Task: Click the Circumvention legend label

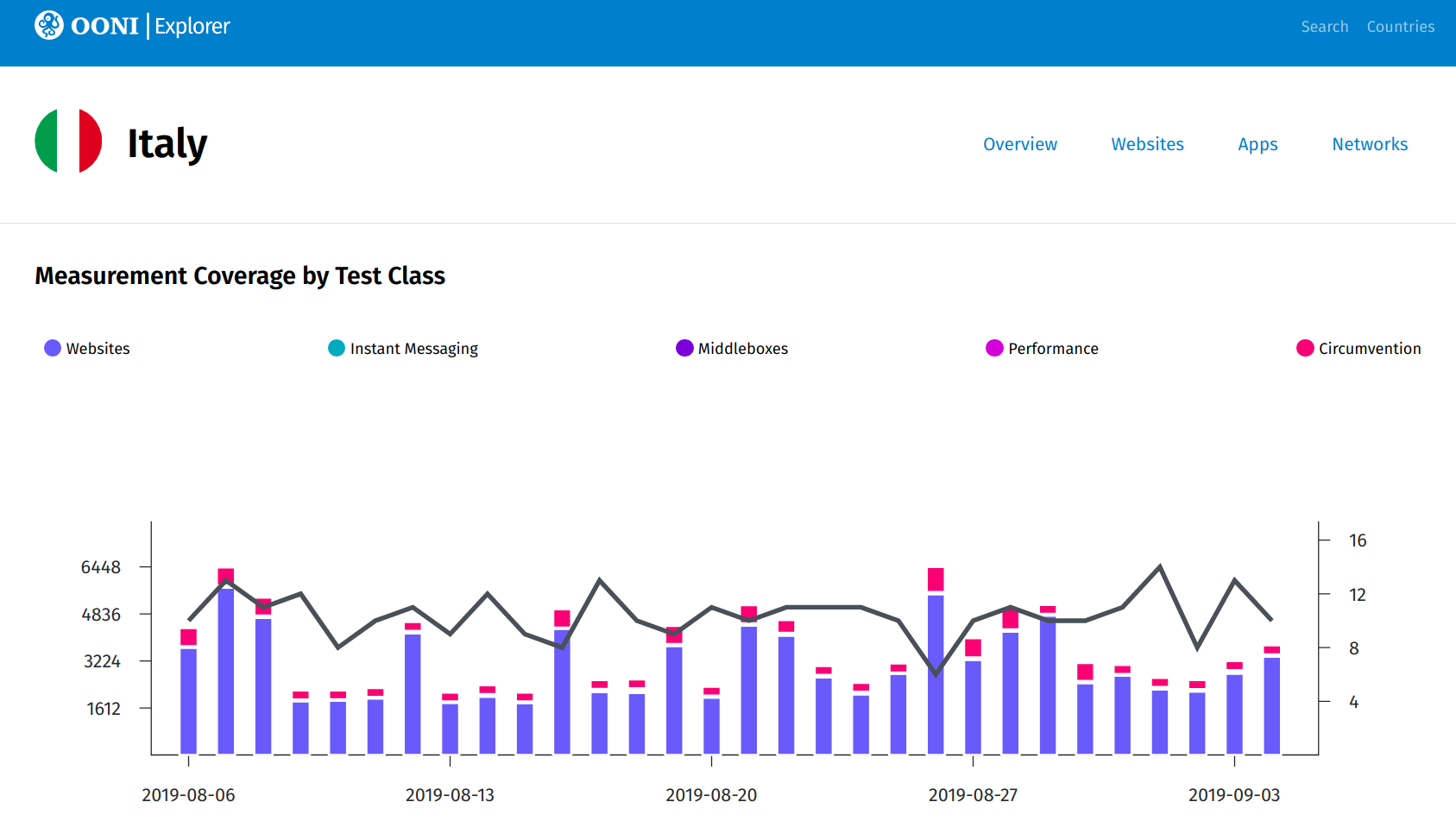Action: click(x=1370, y=348)
